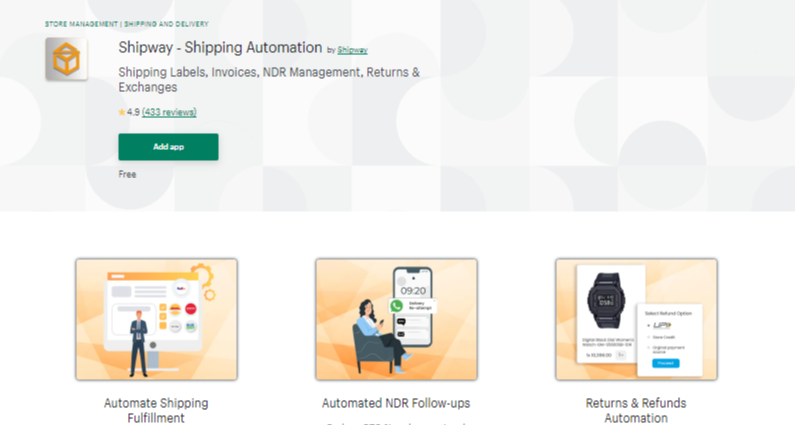Click the green Add app button
The image size is (795, 425).
click(168, 147)
